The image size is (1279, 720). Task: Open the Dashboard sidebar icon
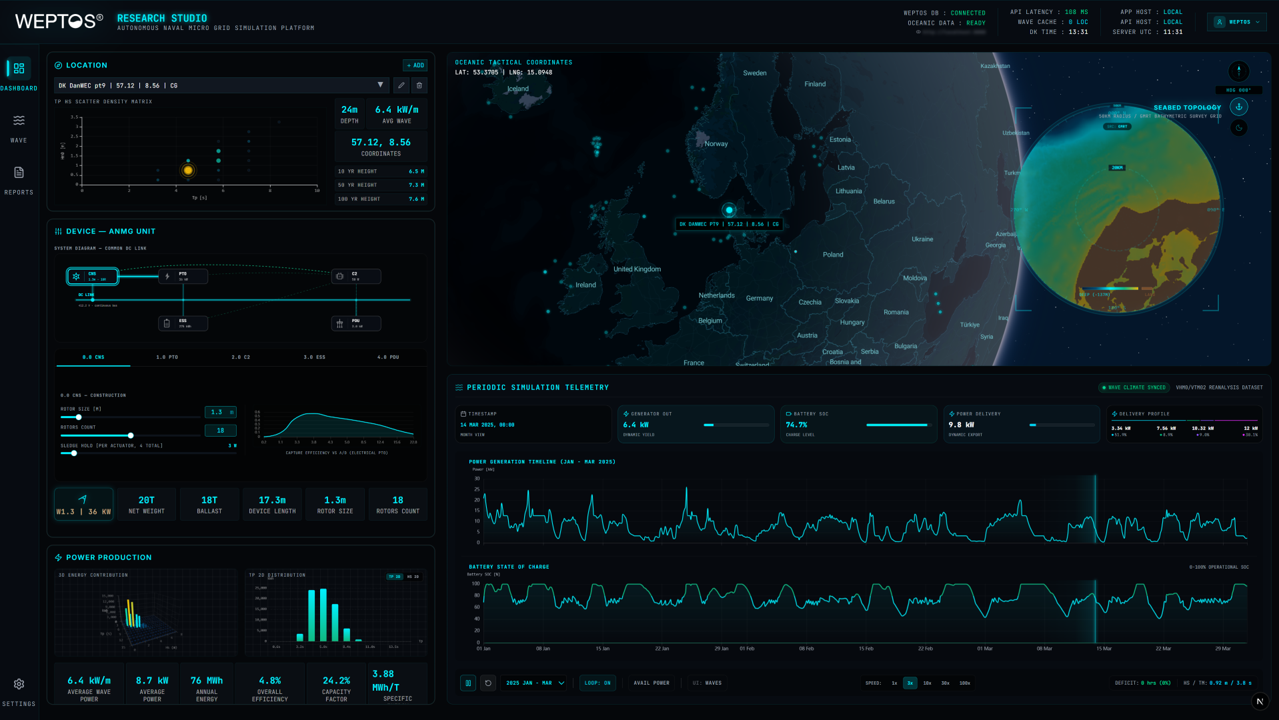coord(18,68)
